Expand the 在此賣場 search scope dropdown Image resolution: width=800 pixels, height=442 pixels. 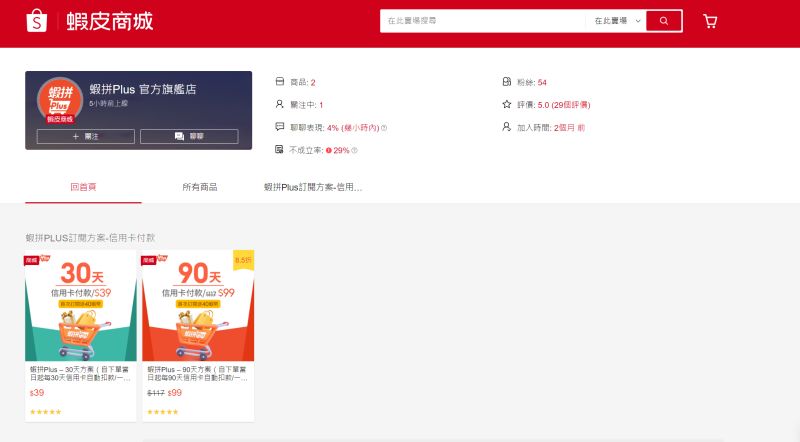(617, 21)
